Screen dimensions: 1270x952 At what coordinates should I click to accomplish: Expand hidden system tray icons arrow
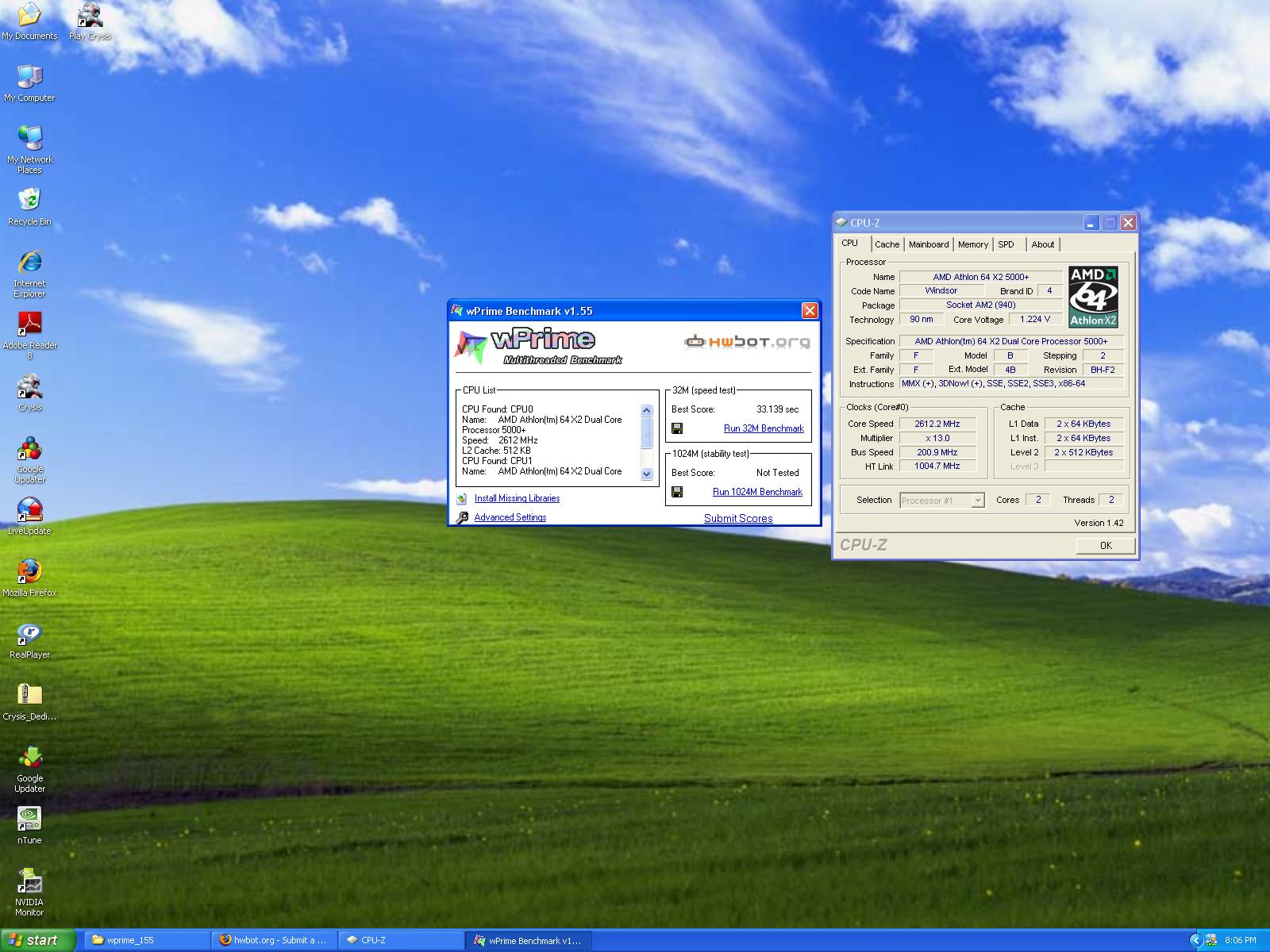(1195, 940)
